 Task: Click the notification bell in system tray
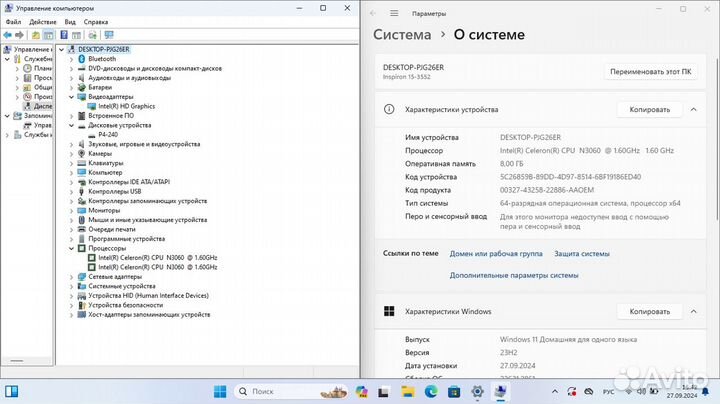coord(705,392)
